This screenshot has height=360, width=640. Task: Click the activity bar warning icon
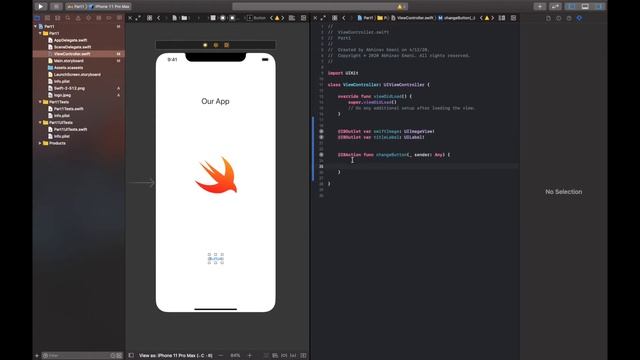(400, 7)
